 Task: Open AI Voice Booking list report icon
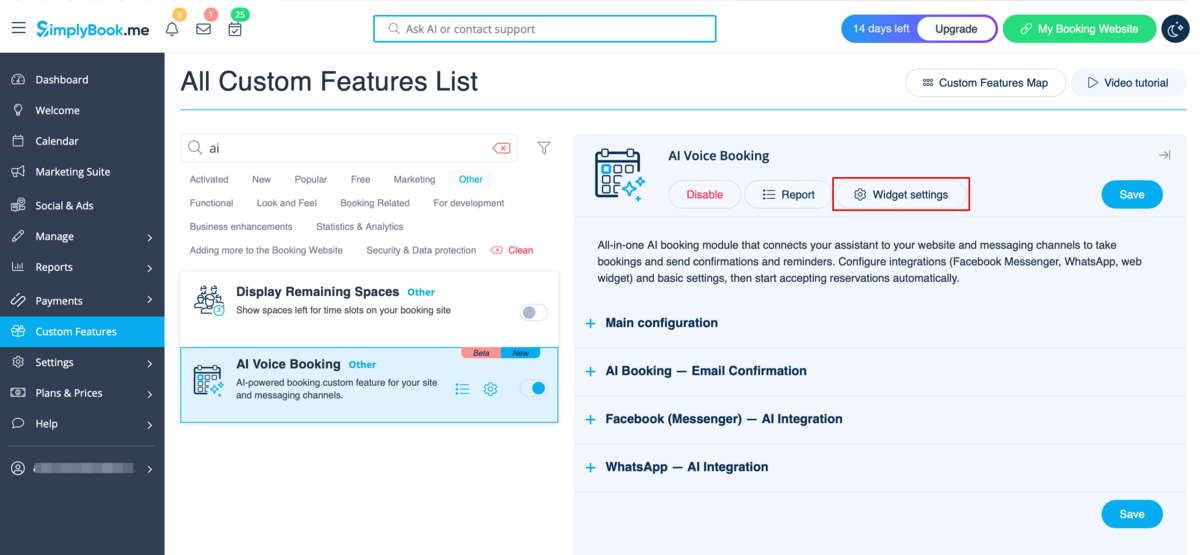click(x=462, y=389)
